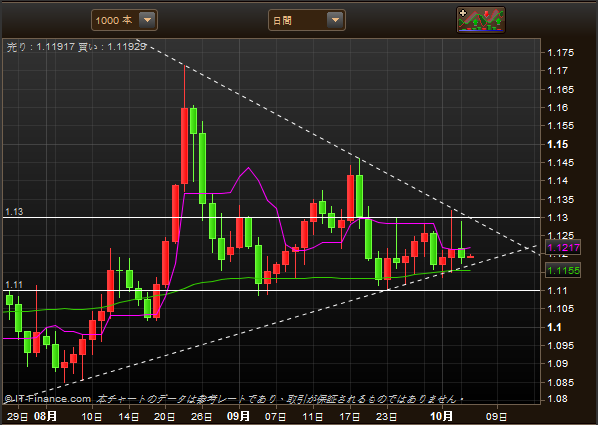
Task: Click the magenta 1.1217 price tag
Action: pyautogui.click(x=563, y=248)
